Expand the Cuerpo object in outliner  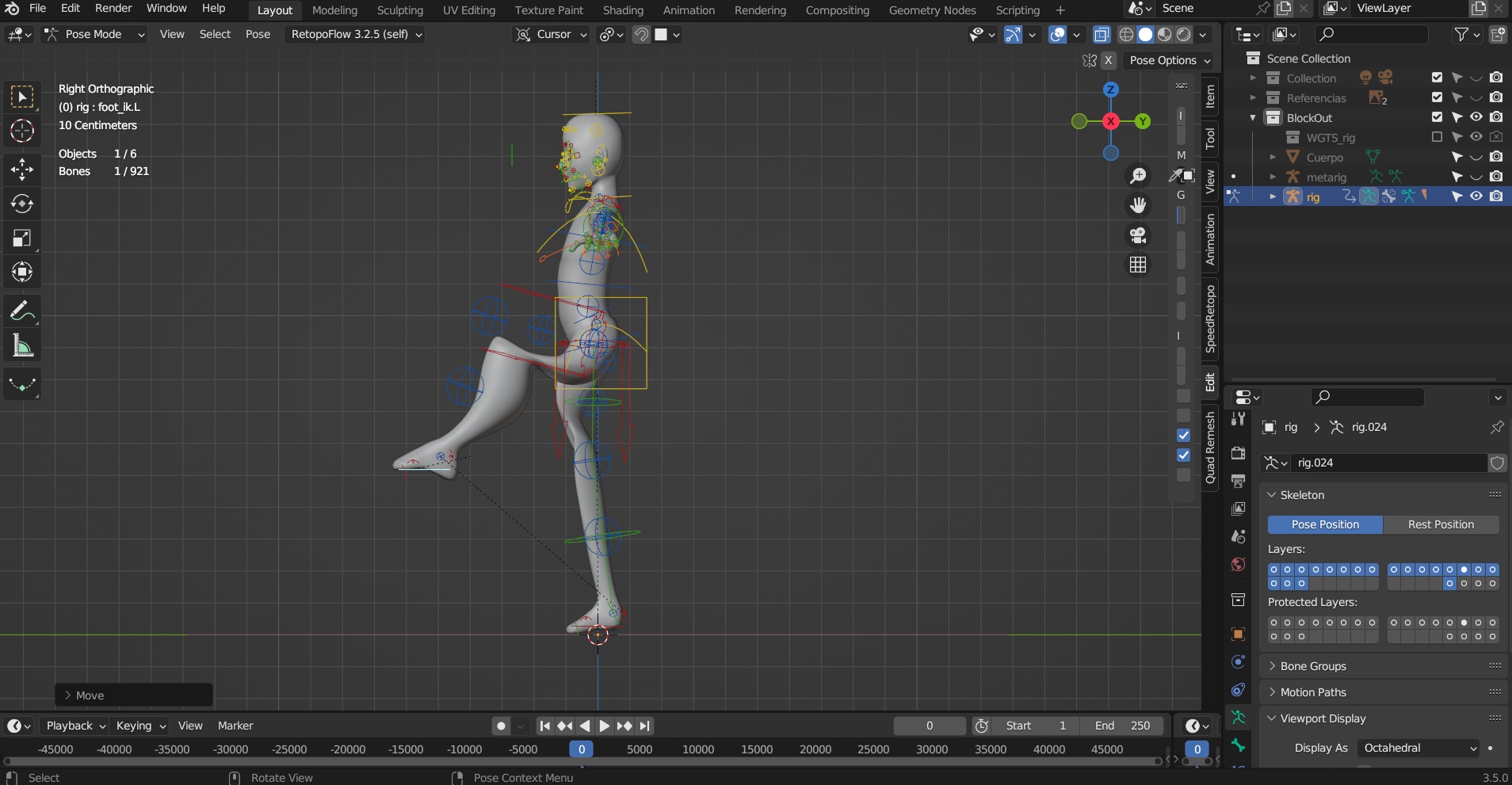click(x=1273, y=157)
